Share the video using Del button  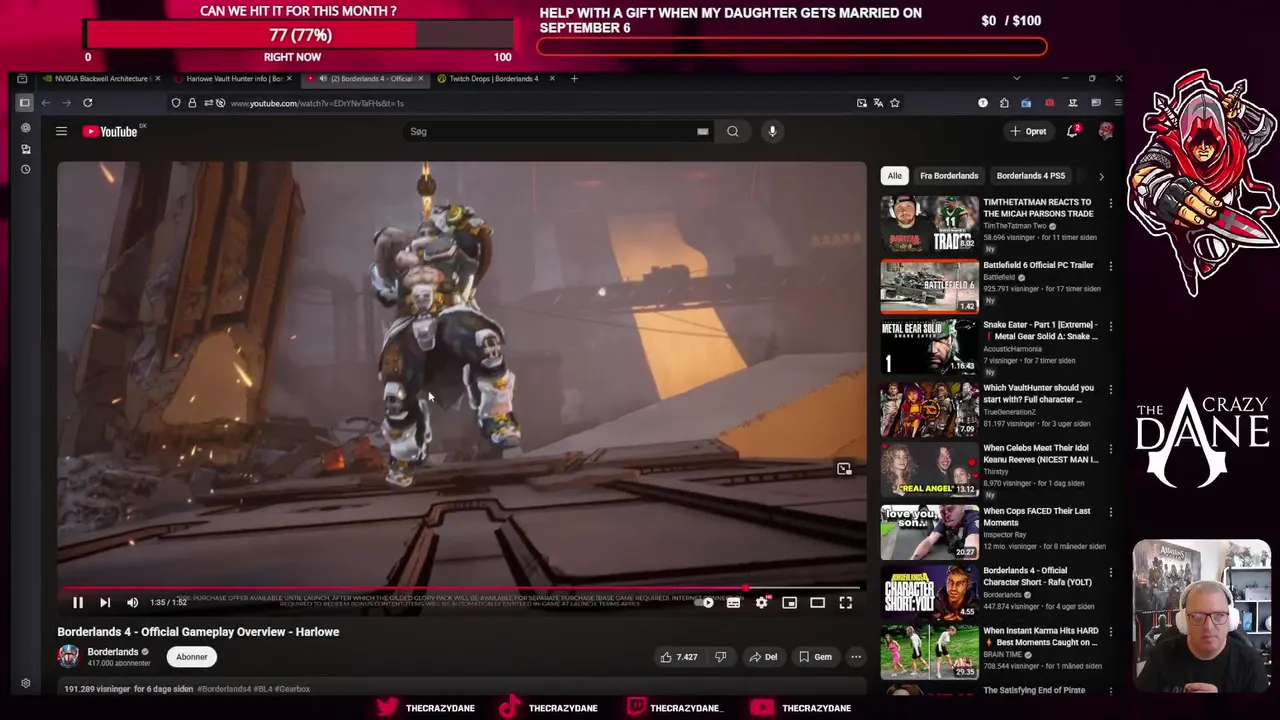tap(763, 657)
